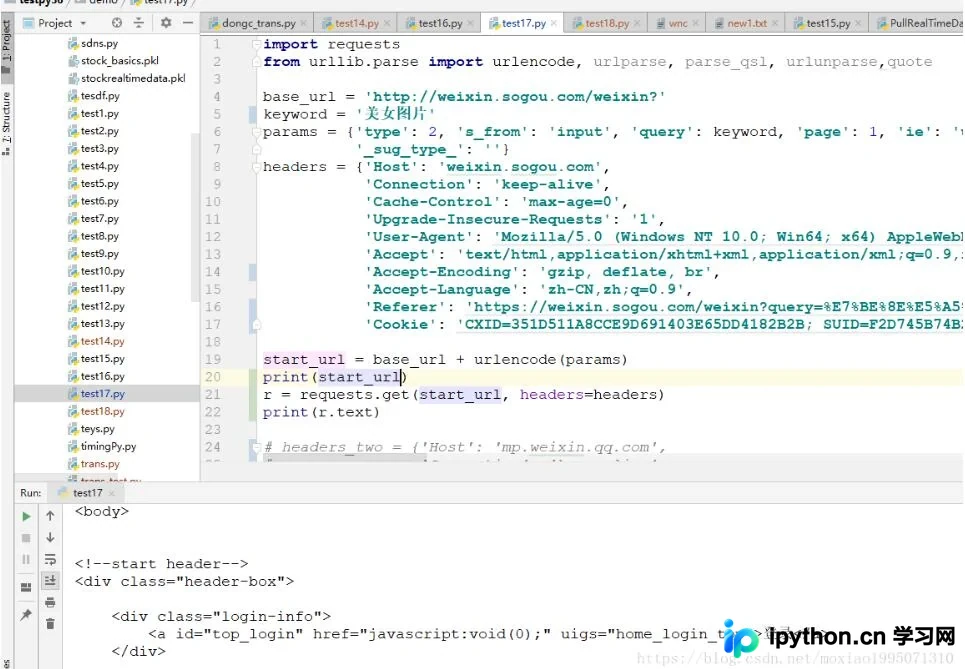Screen dimensions: 965x669
Task: Click 'print(r.text)' on line 22
Action: (x=321, y=412)
